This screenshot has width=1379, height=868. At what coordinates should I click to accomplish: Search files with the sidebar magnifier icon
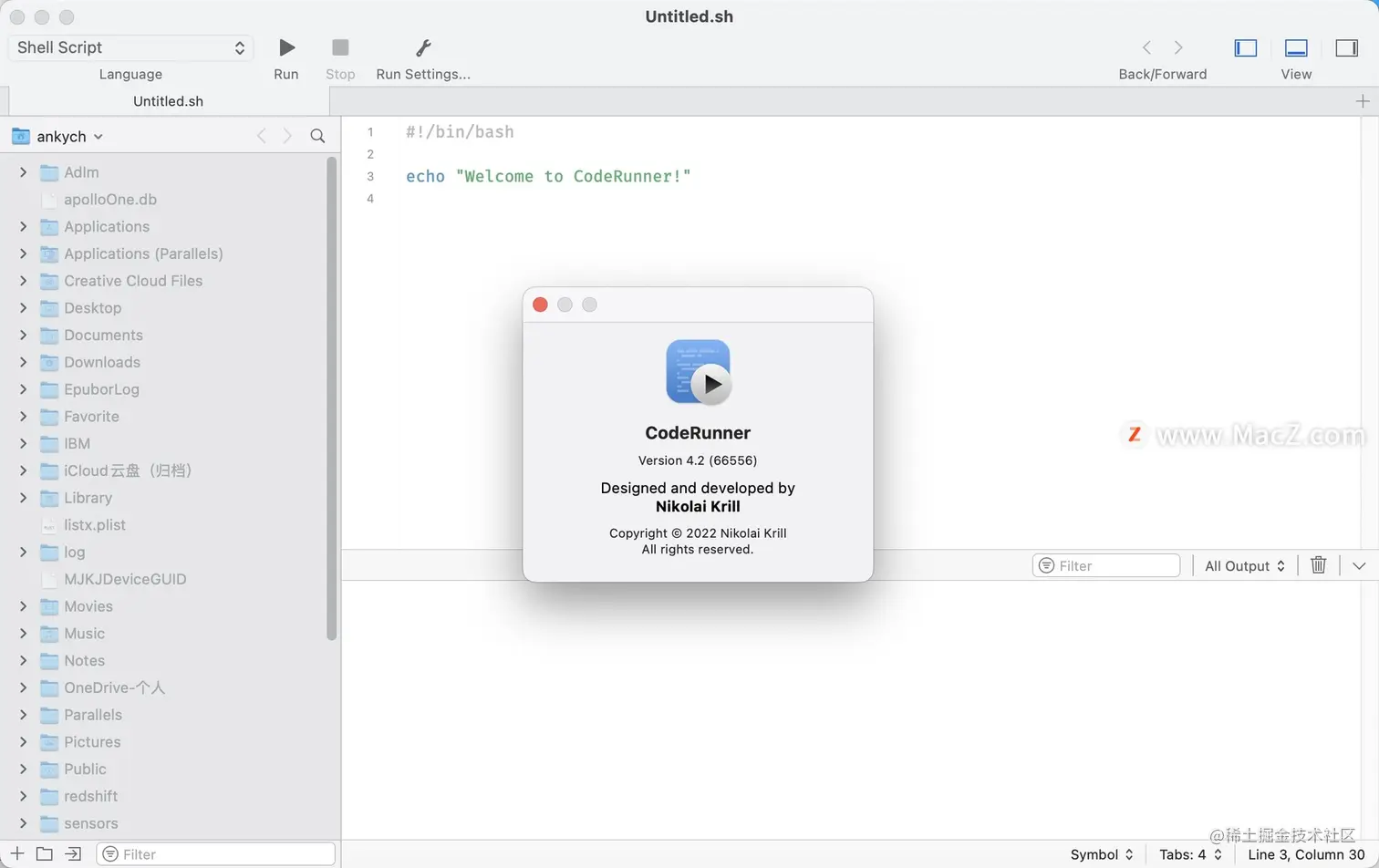(317, 136)
